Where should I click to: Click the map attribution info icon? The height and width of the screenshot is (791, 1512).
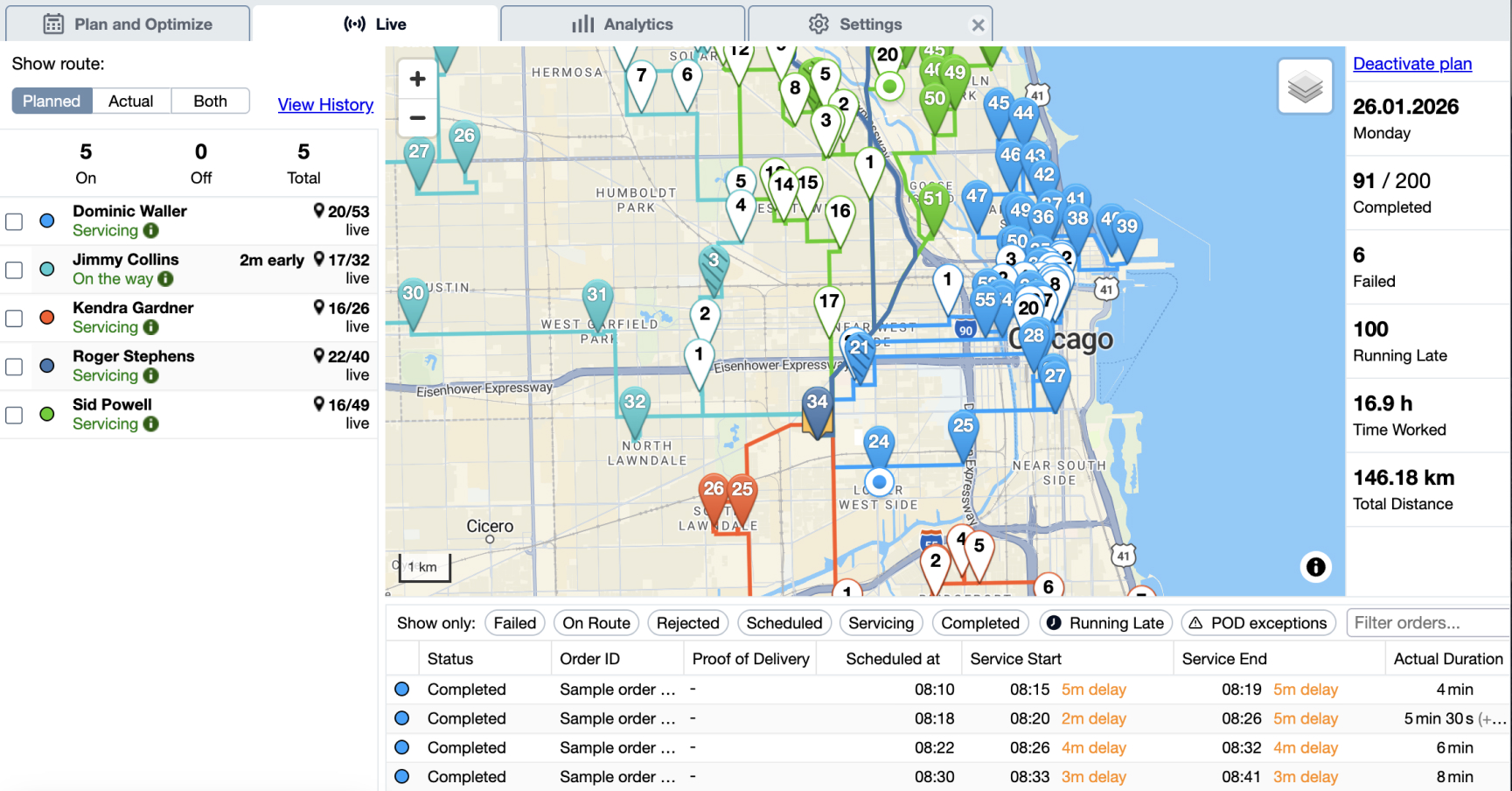point(1315,567)
